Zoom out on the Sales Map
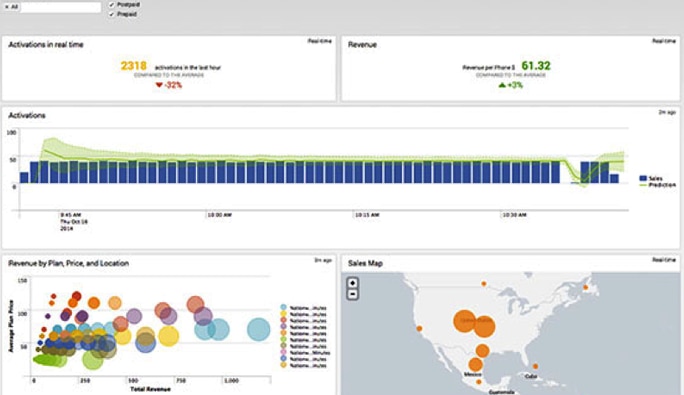684x395 pixels. (352, 294)
